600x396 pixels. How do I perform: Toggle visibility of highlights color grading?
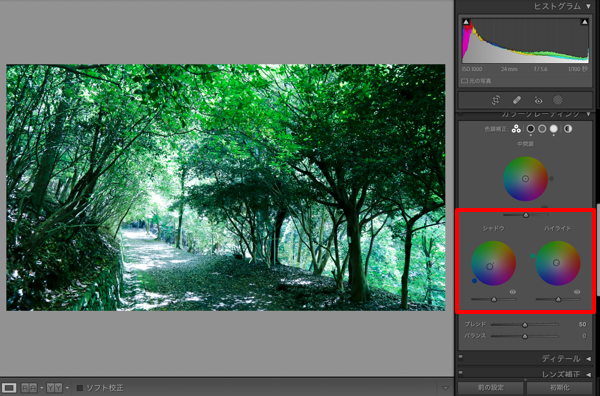pos(577,292)
